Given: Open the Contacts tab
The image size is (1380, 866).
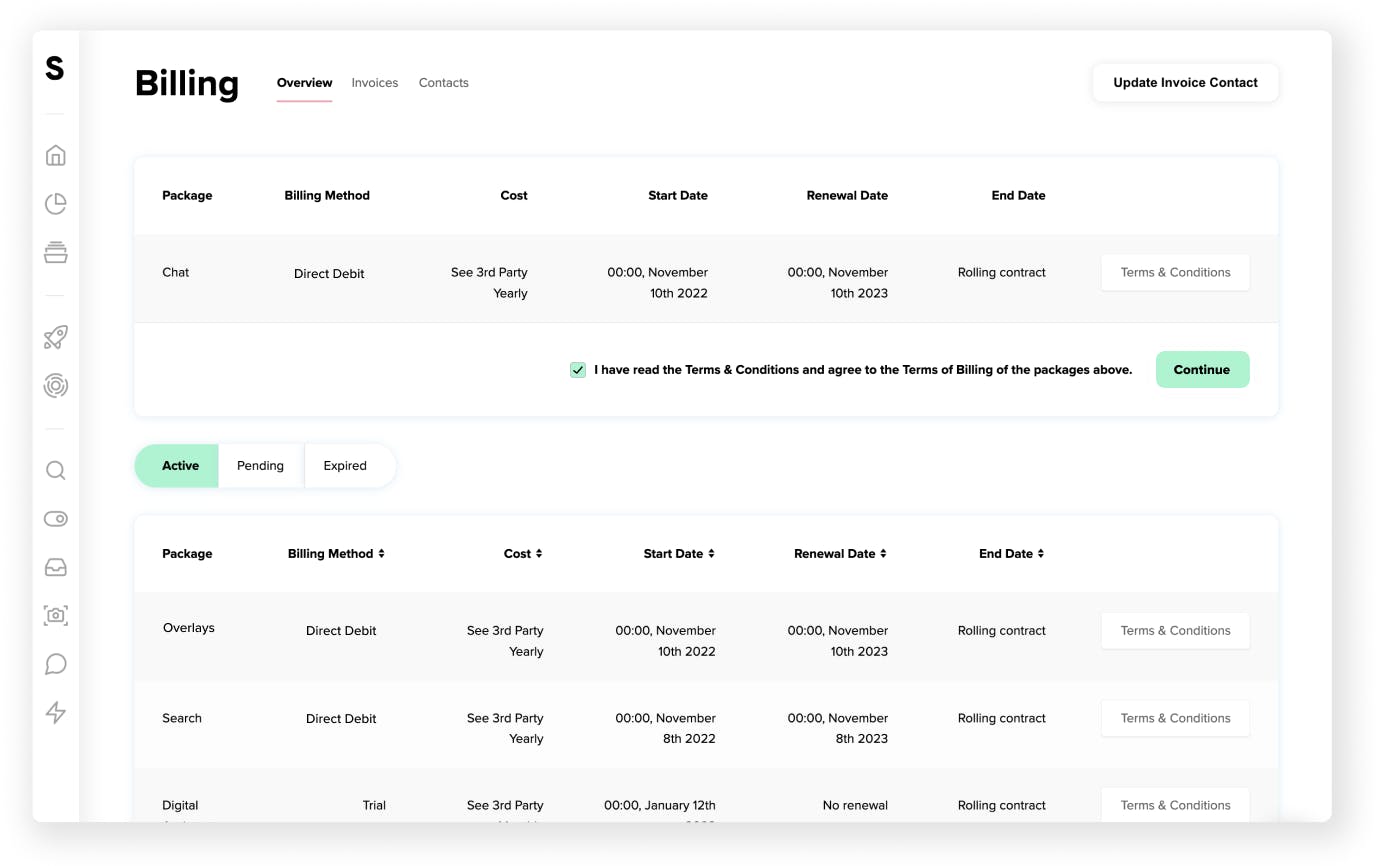Looking at the screenshot, I should pyautogui.click(x=444, y=83).
